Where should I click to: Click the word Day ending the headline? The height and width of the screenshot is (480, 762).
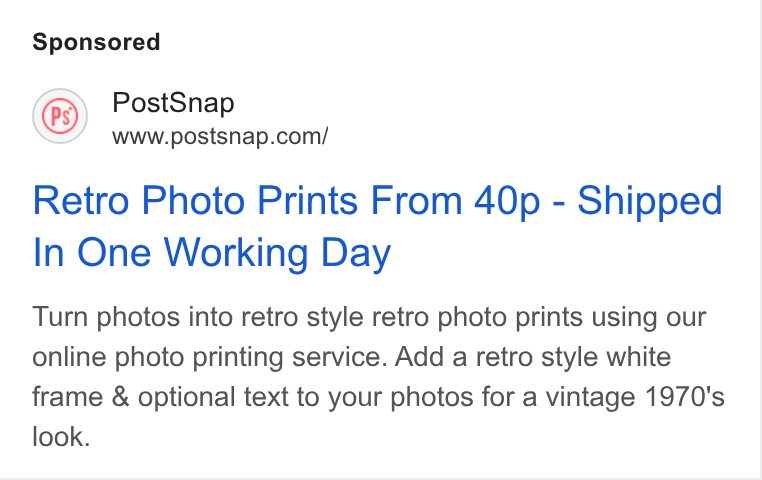(356, 254)
